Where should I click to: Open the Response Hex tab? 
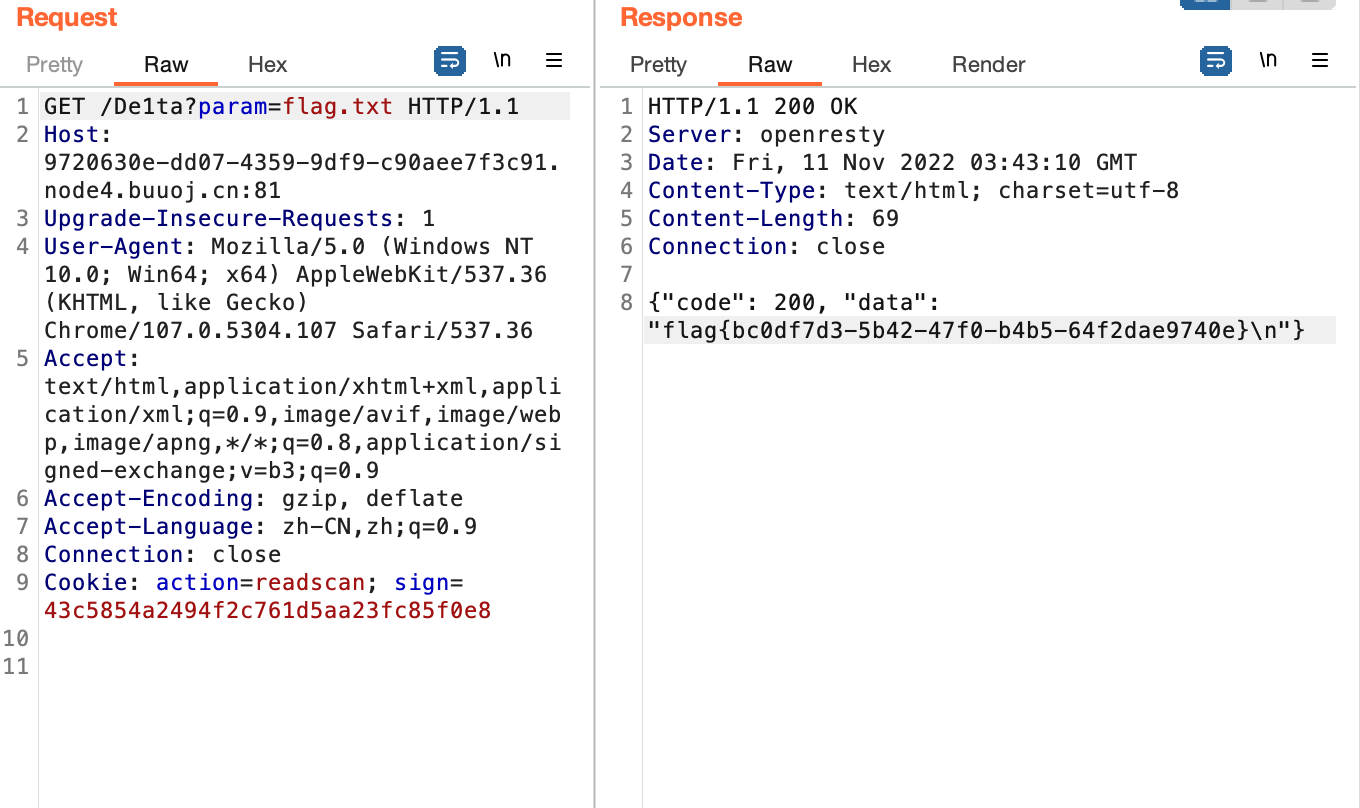pos(871,65)
